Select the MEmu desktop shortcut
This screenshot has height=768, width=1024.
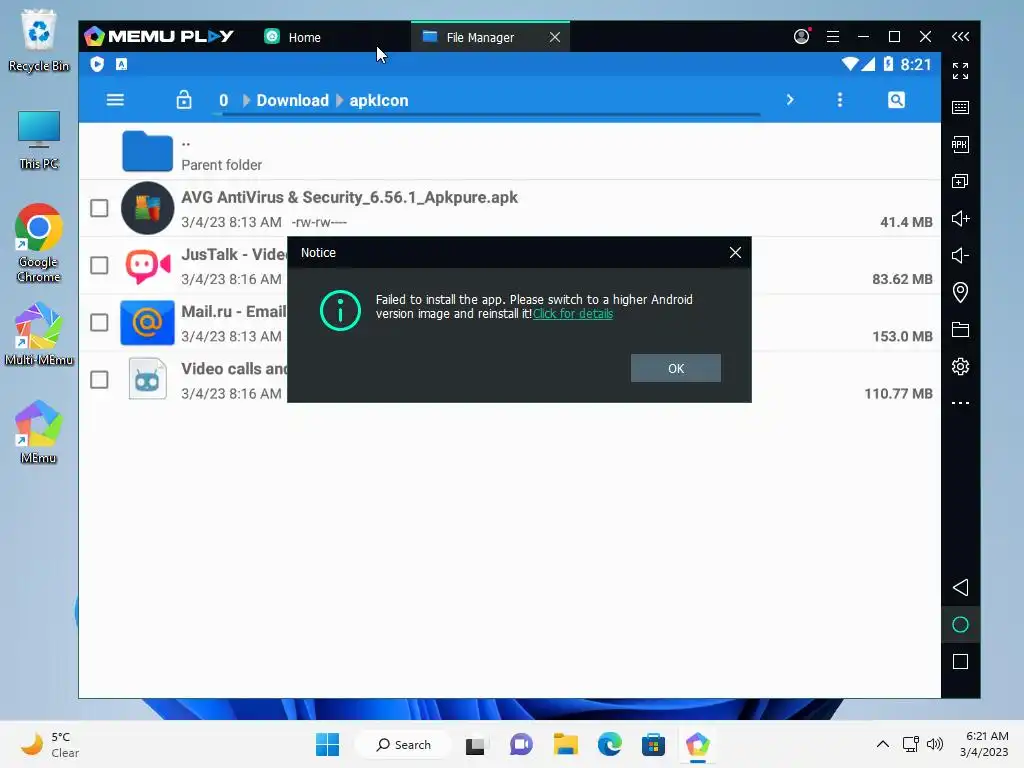point(38,432)
